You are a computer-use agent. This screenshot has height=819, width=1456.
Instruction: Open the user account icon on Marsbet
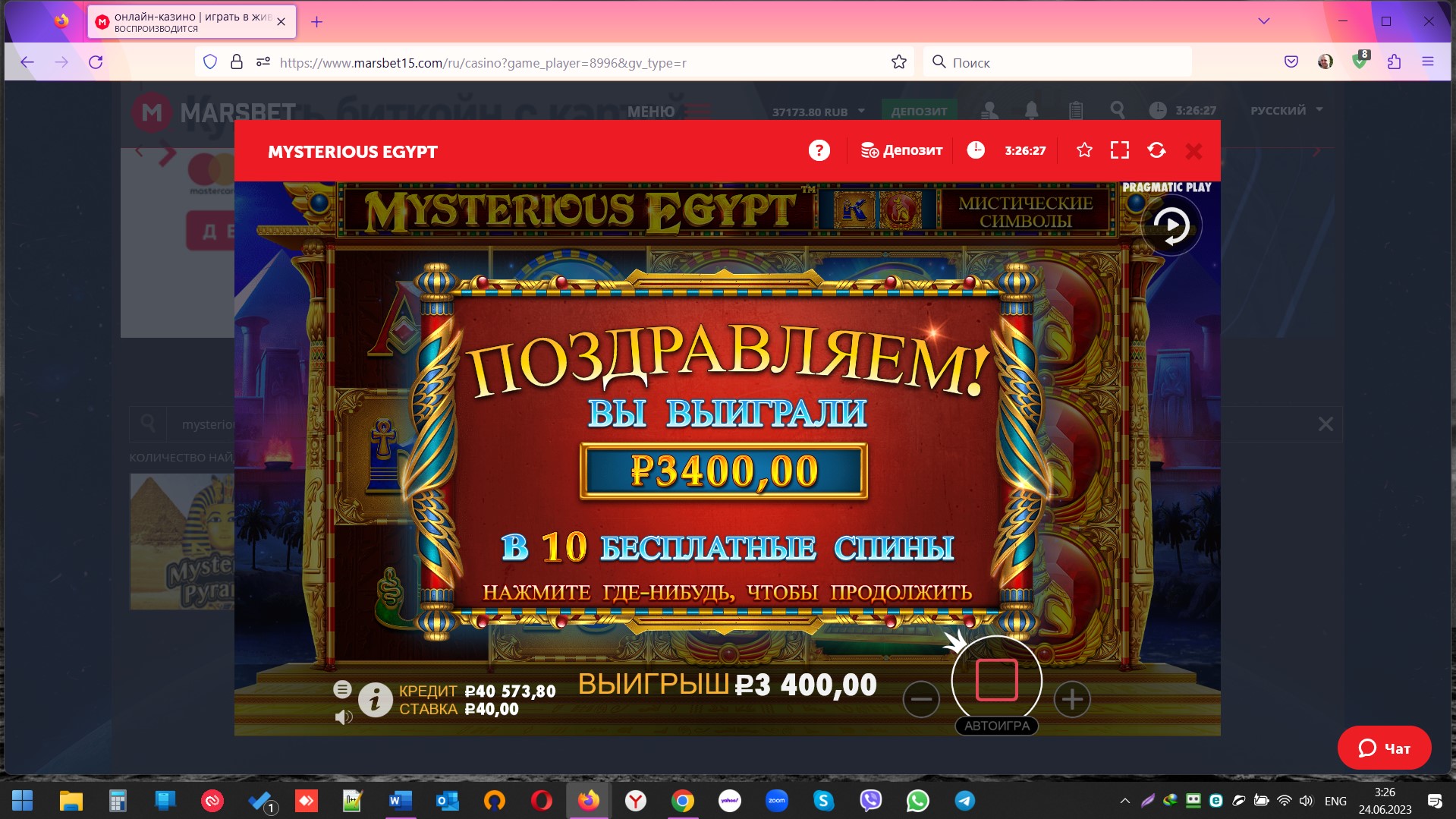(x=989, y=111)
